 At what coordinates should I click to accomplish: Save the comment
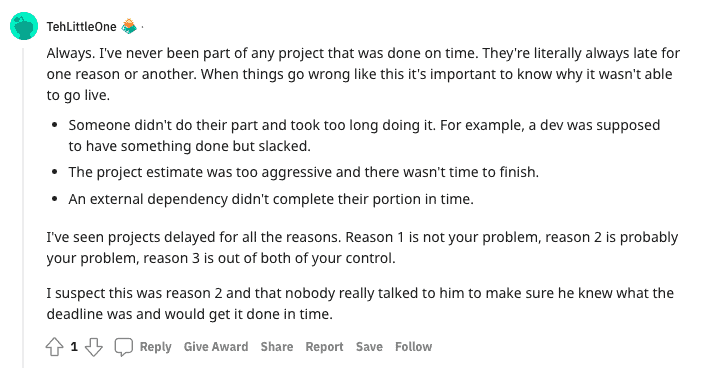[x=369, y=347]
